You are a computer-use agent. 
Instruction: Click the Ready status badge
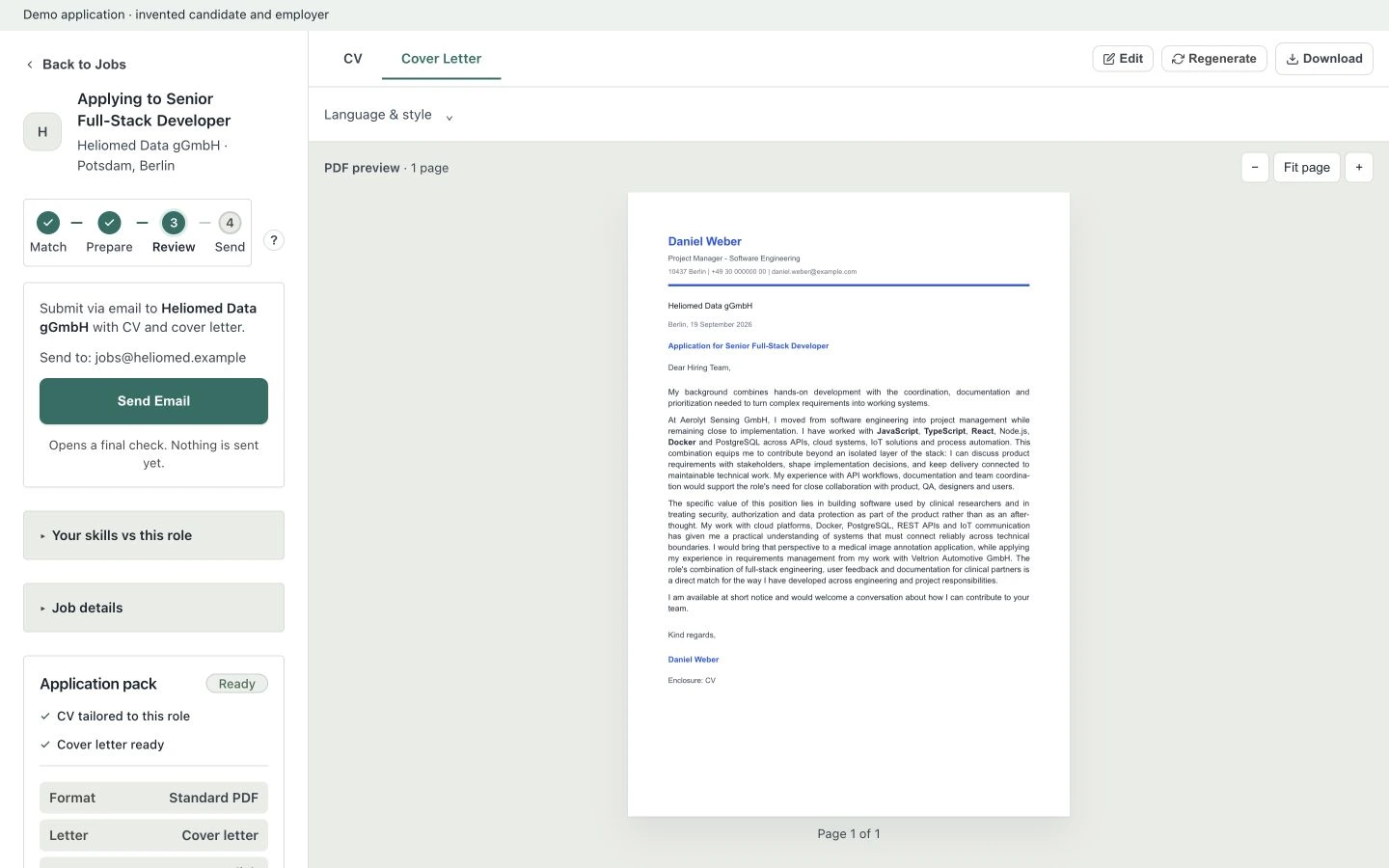coord(236,684)
